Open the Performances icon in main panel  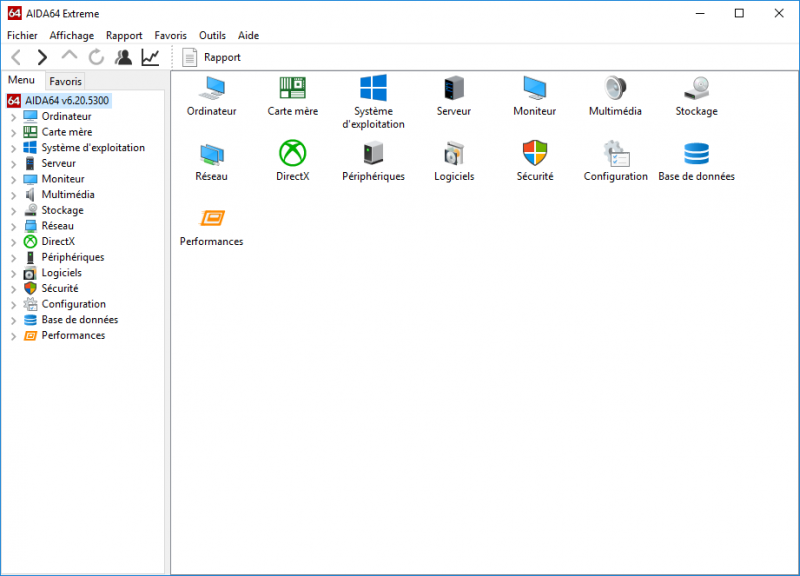(212, 218)
